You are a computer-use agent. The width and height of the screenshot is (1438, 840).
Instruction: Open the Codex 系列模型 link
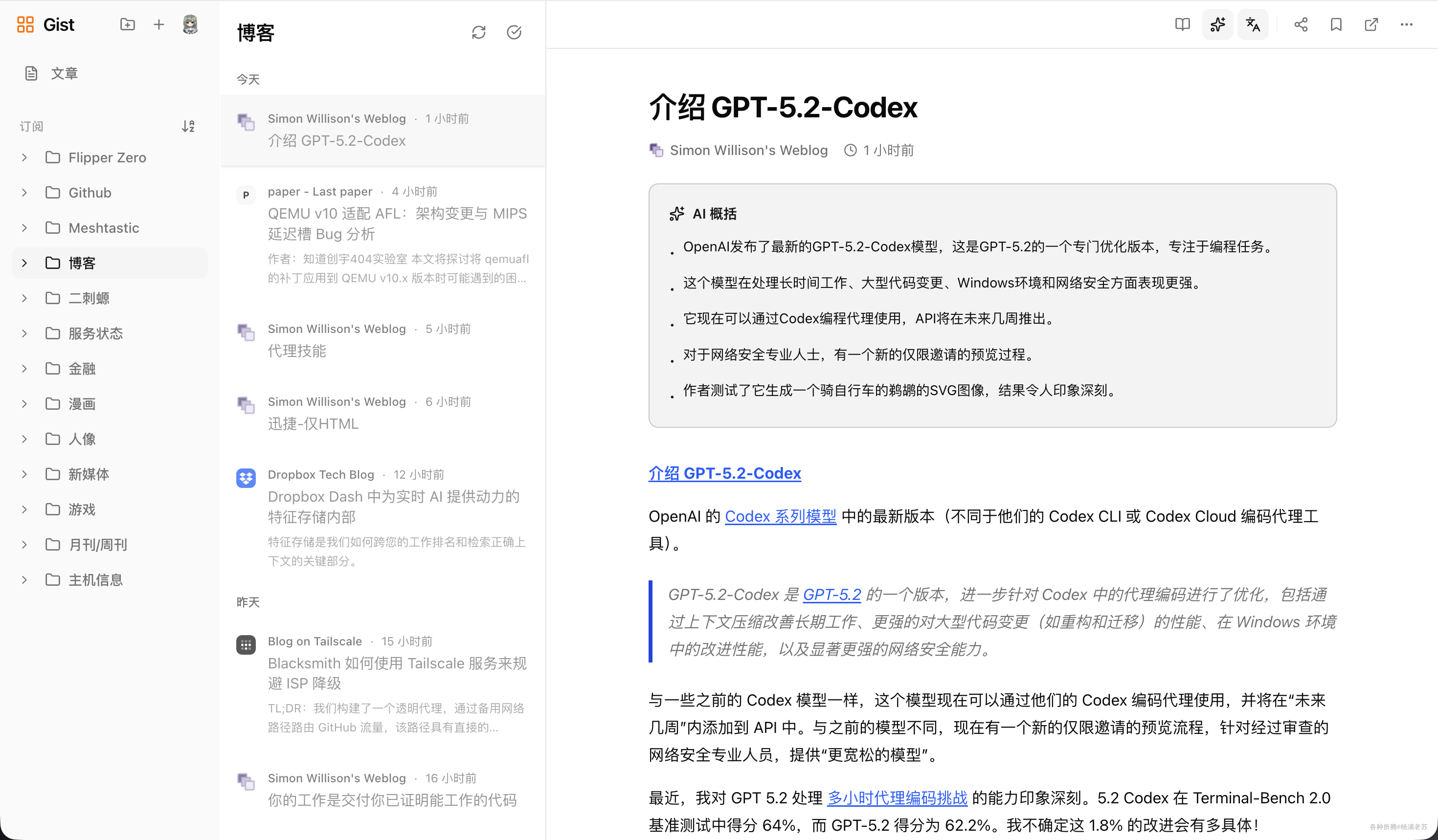[x=780, y=516]
